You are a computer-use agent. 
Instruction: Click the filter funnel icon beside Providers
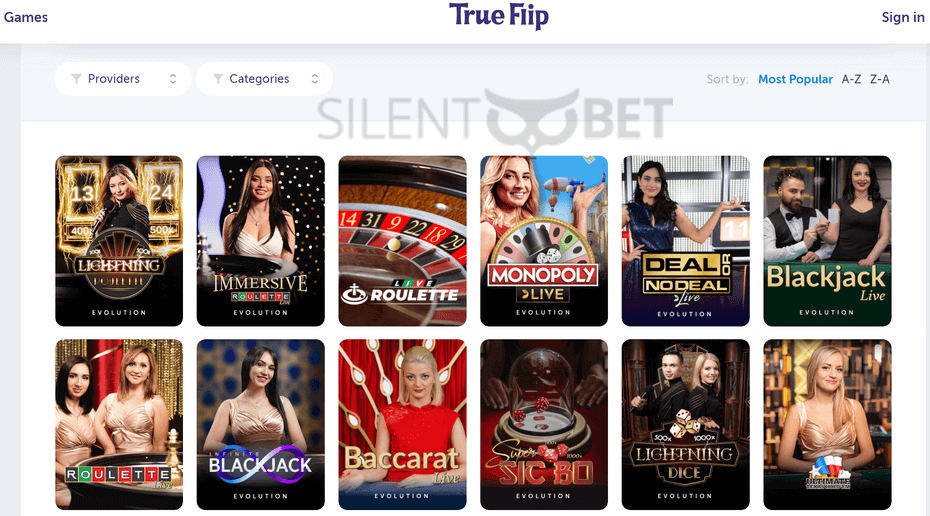(76, 79)
